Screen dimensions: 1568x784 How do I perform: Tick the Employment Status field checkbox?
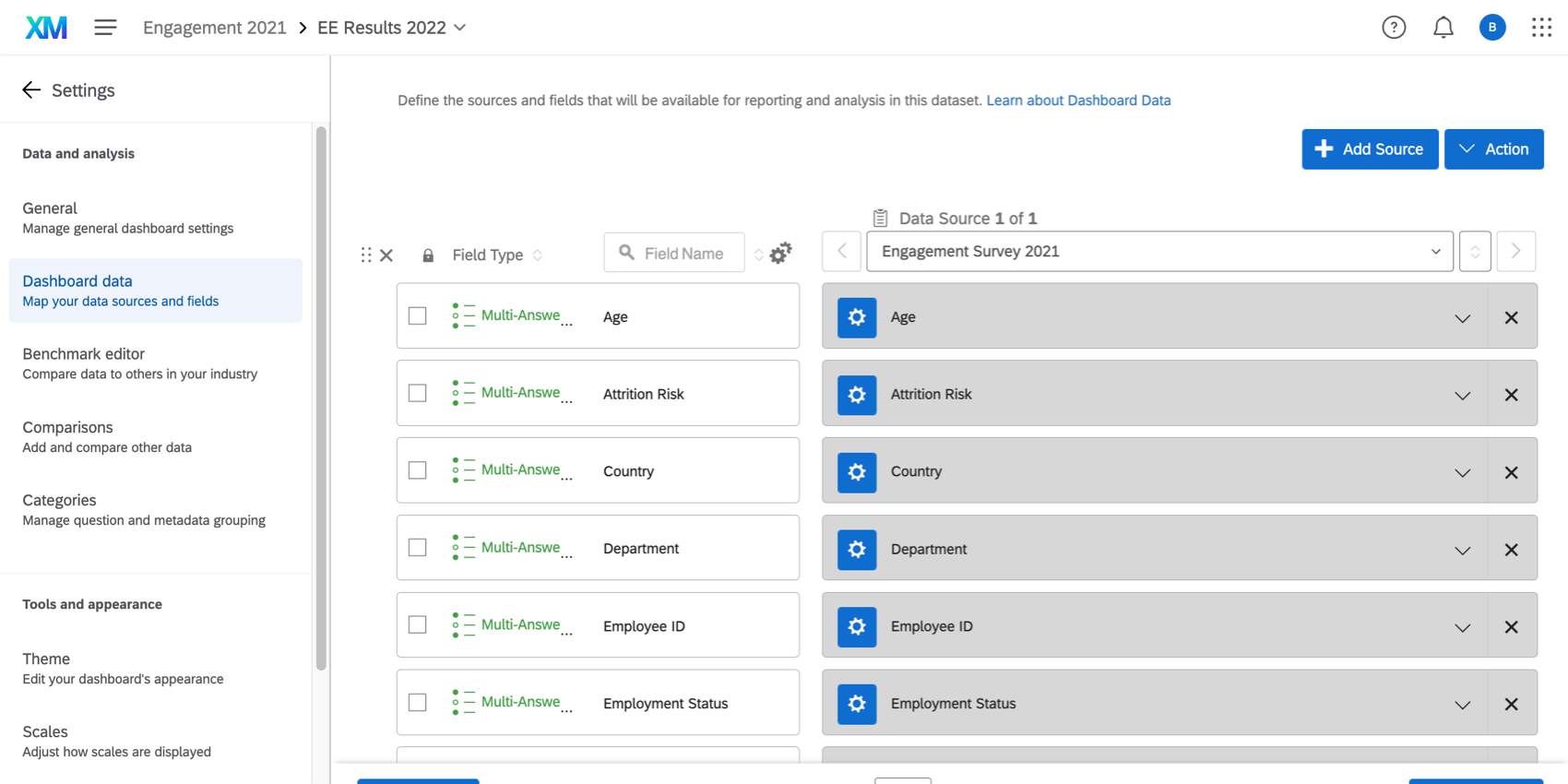tap(418, 703)
